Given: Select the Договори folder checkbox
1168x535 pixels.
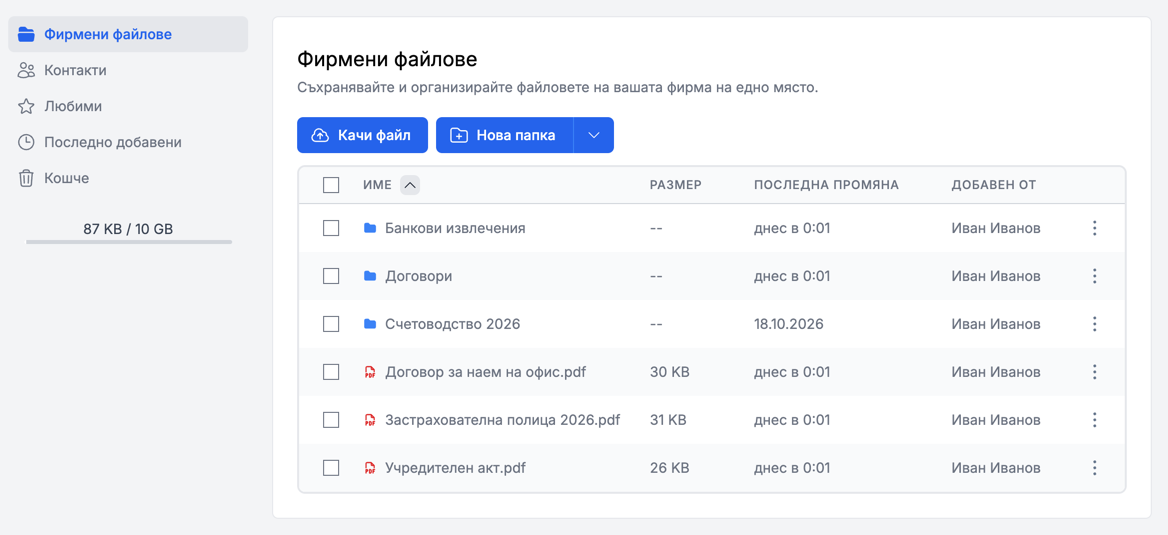Looking at the screenshot, I should [331, 276].
